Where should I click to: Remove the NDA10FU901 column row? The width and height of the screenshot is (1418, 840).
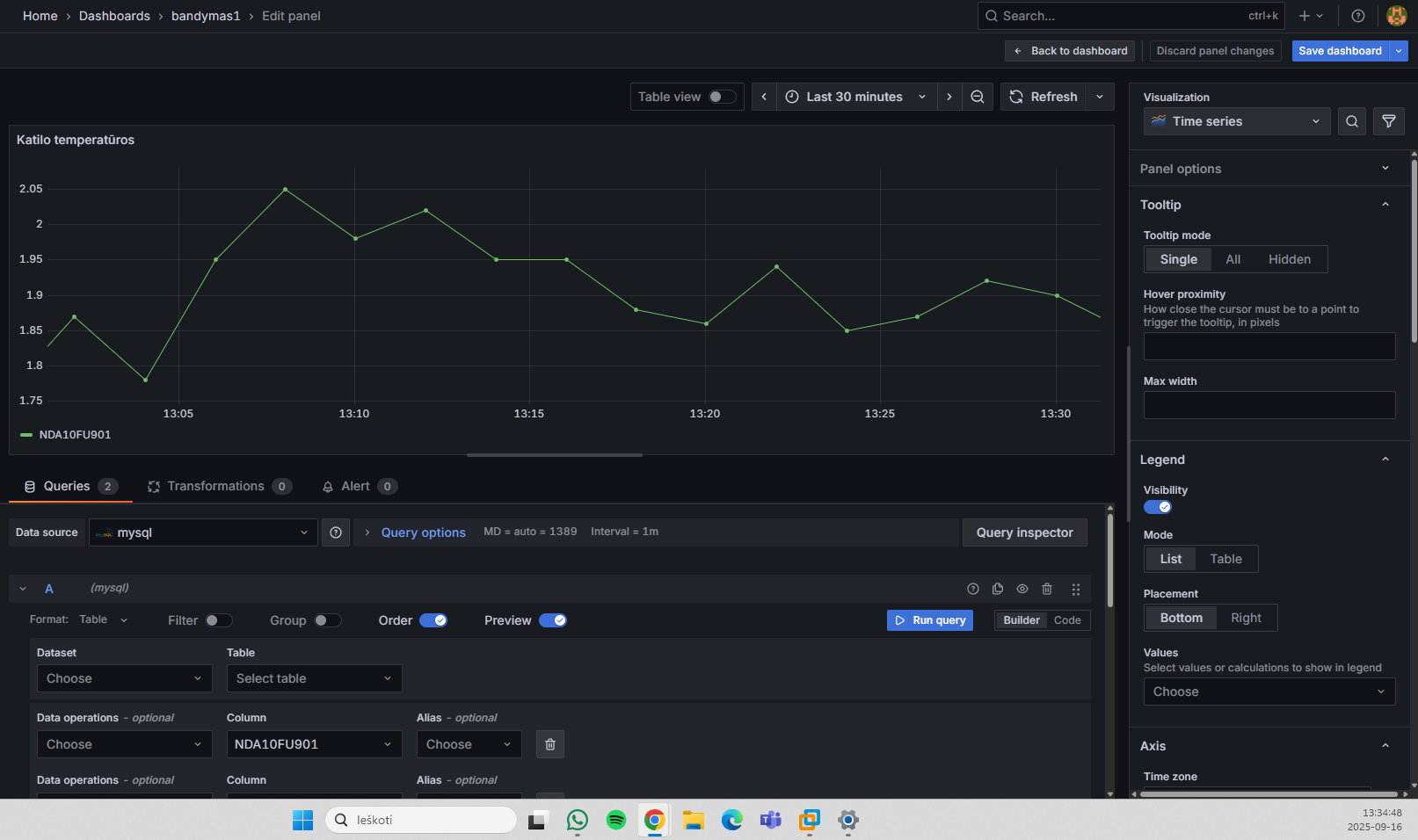click(x=550, y=744)
